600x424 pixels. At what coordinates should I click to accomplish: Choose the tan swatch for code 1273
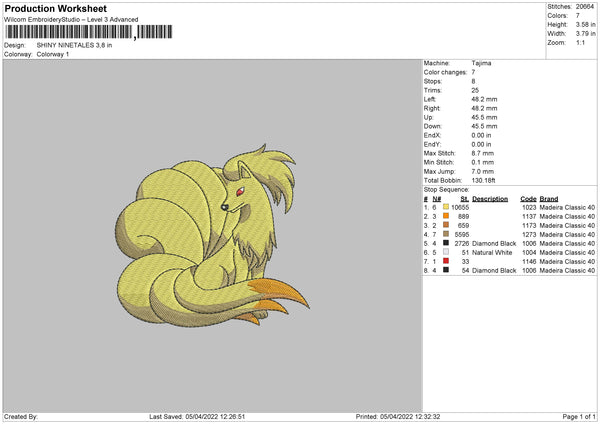point(446,234)
